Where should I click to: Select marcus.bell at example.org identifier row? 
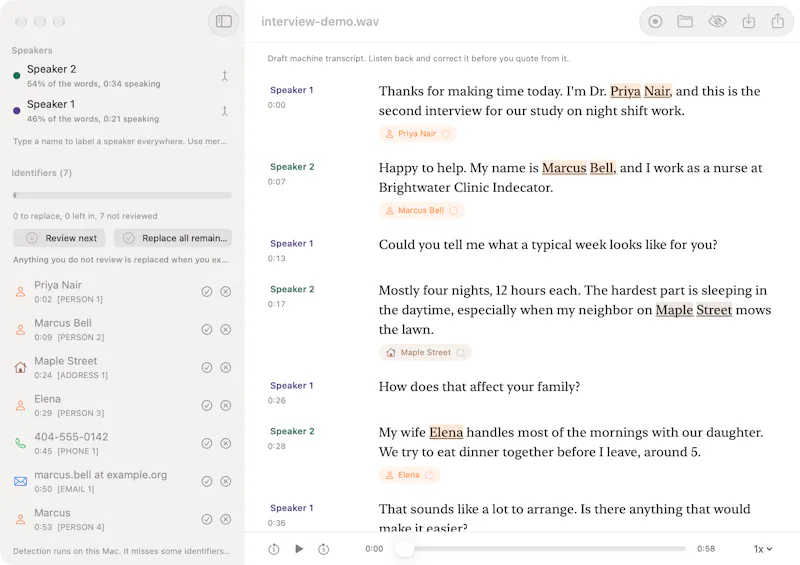[121, 481]
